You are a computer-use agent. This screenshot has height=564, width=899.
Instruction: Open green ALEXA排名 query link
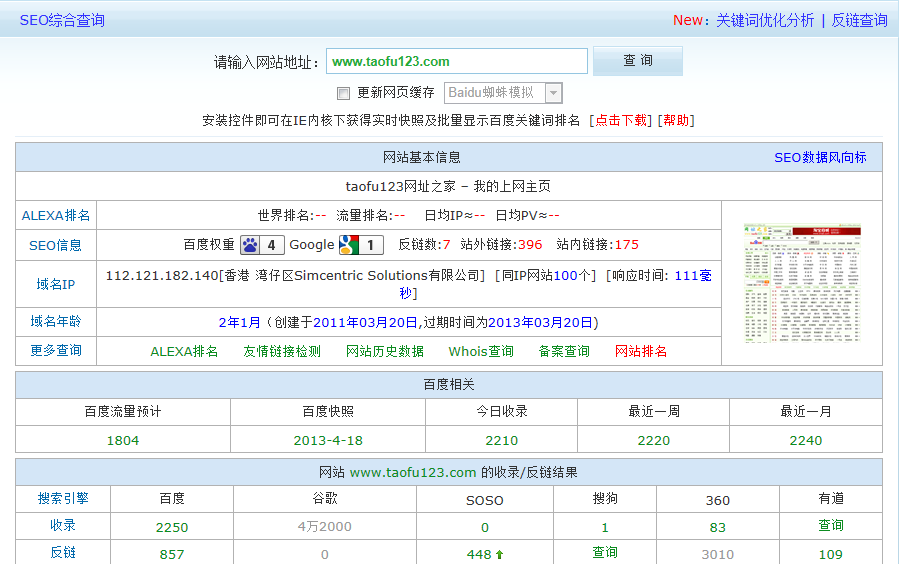click(x=184, y=351)
